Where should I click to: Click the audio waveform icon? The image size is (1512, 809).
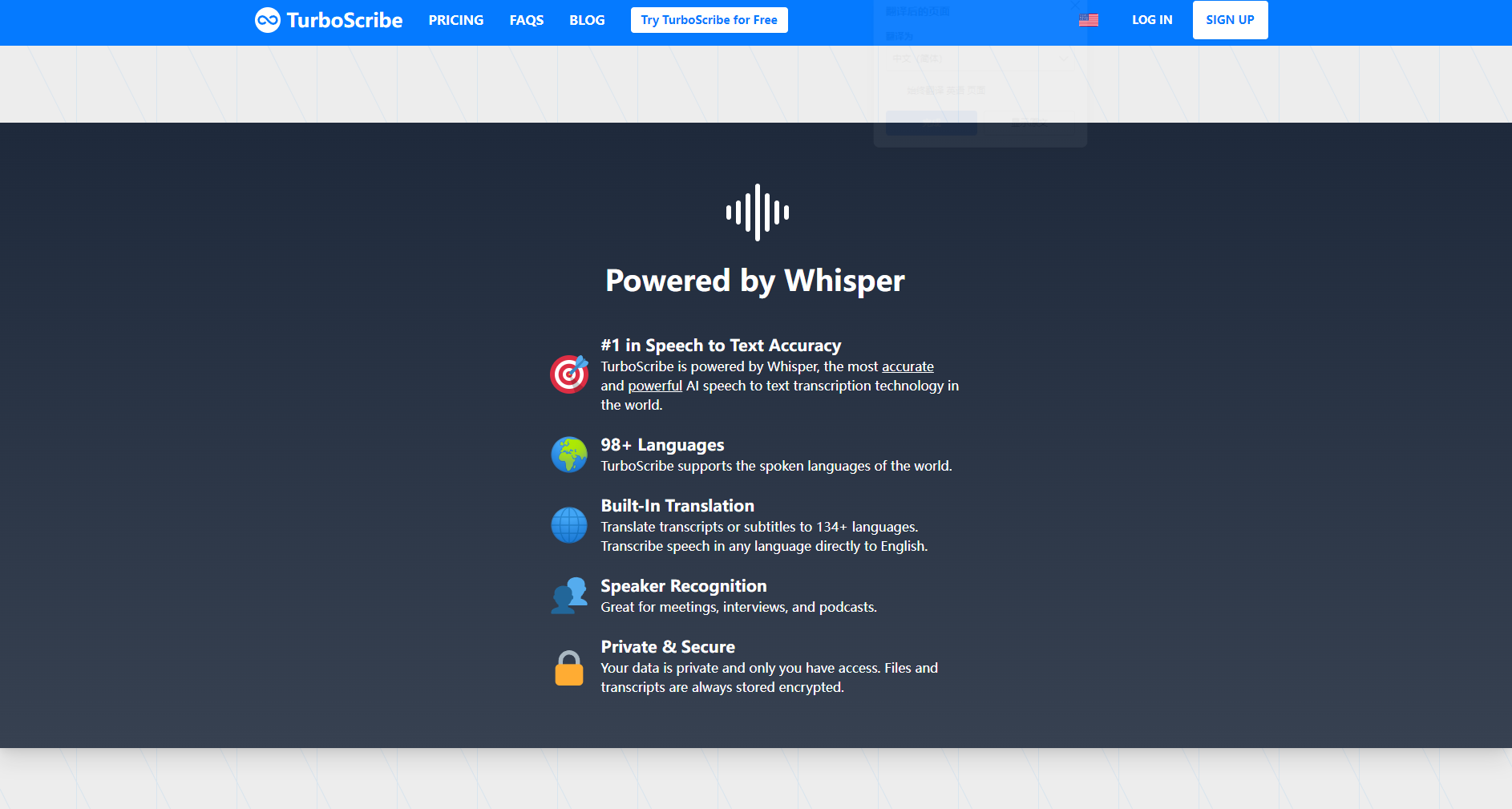(757, 212)
